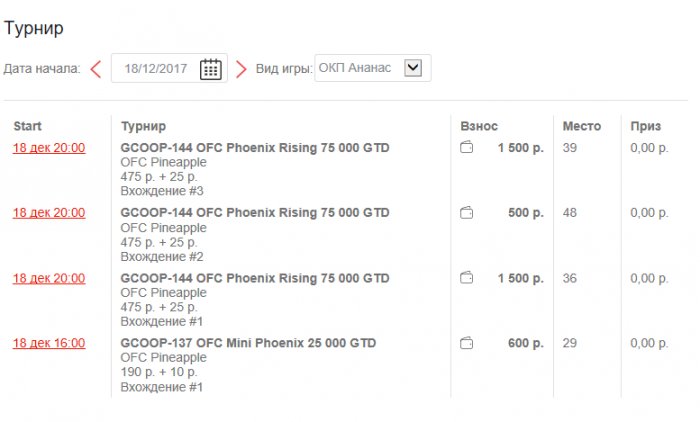Click the Приз column header
The height and width of the screenshot is (422, 700).
(645, 126)
